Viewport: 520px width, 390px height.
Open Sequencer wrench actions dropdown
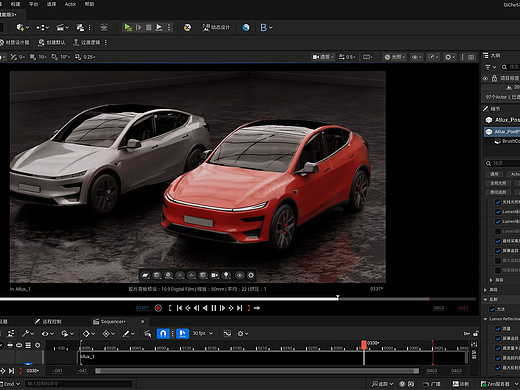pos(28,333)
